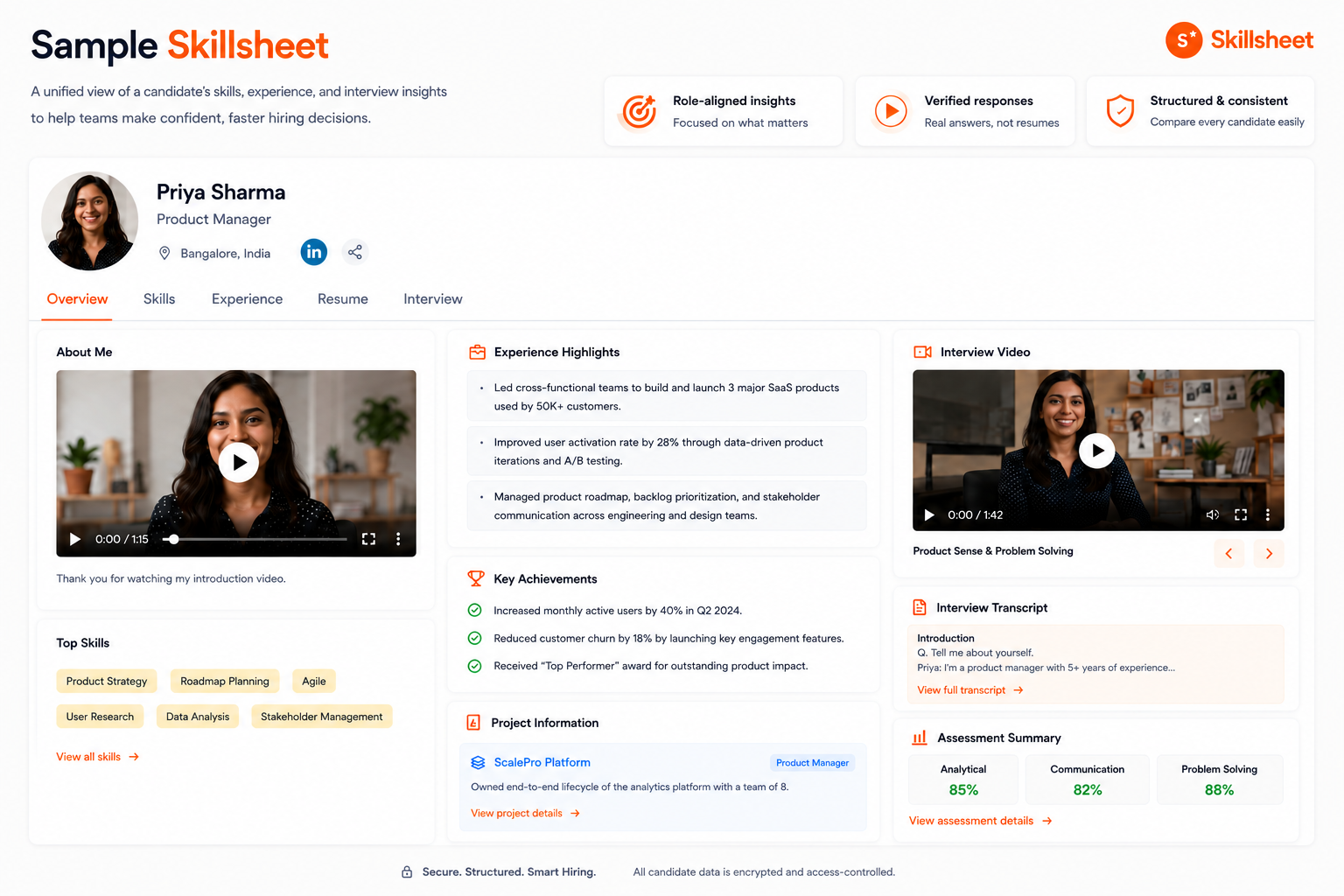Switch to the Skills tab
The height and width of the screenshot is (896, 1344).
[x=159, y=299]
